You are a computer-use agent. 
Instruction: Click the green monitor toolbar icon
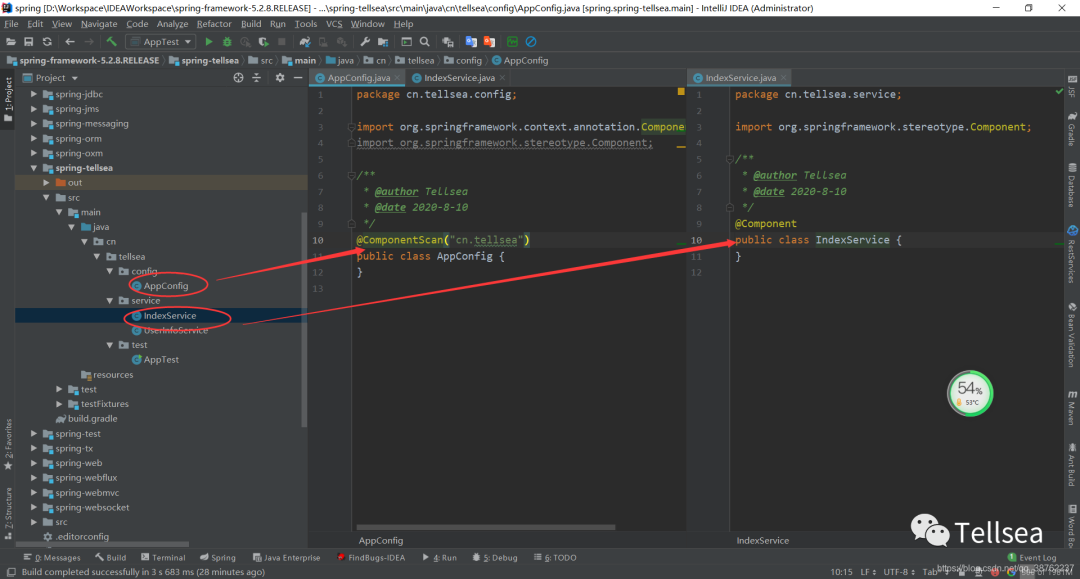click(x=512, y=42)
